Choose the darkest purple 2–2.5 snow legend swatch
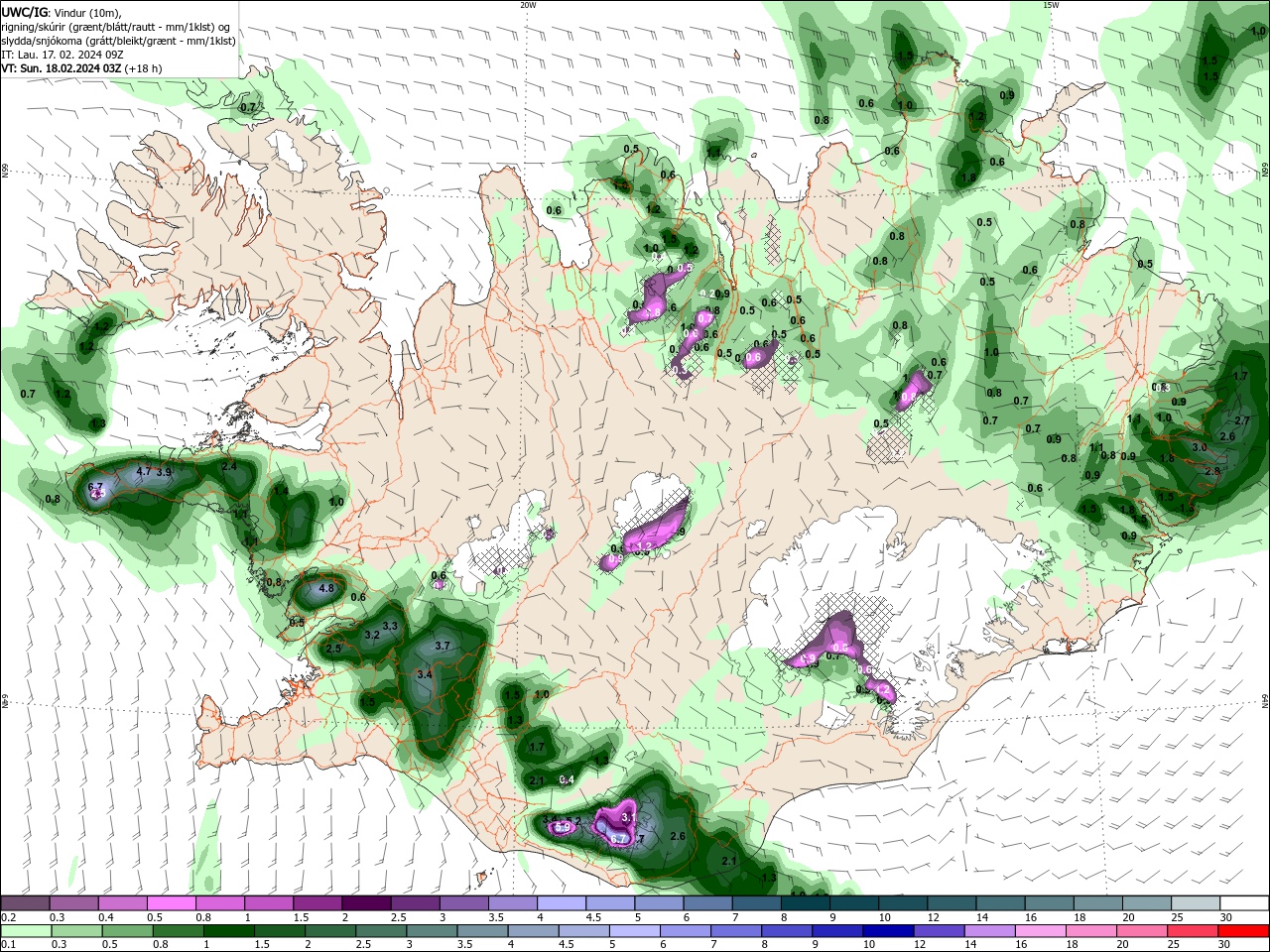1270x952 pixels. pyautogui.click(x=366, y=903)
